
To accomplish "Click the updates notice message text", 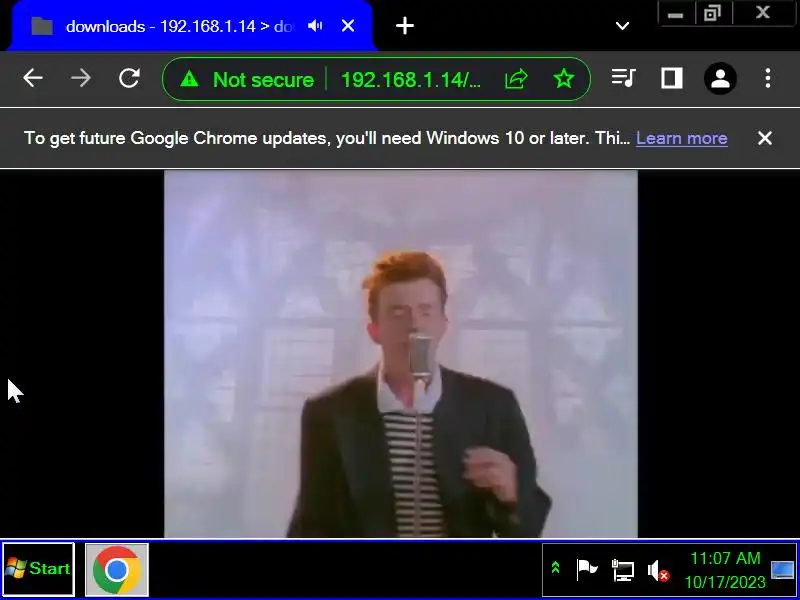I will click(327, 138).
